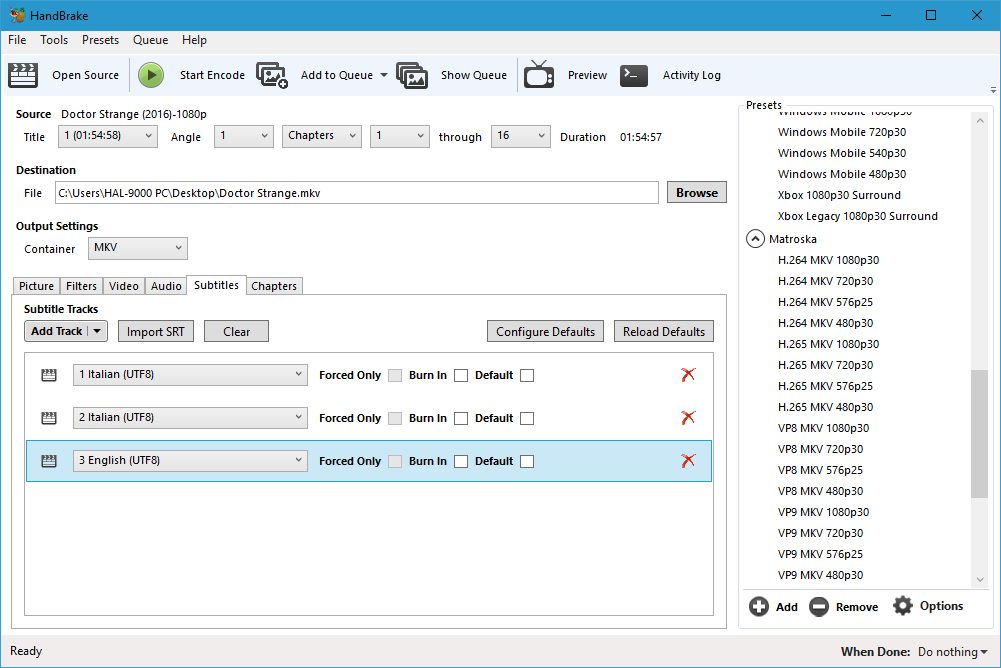Viewport: 1001px width, 668px height.
Task: Switch to the Audio tab
Action: pos(166,286)
